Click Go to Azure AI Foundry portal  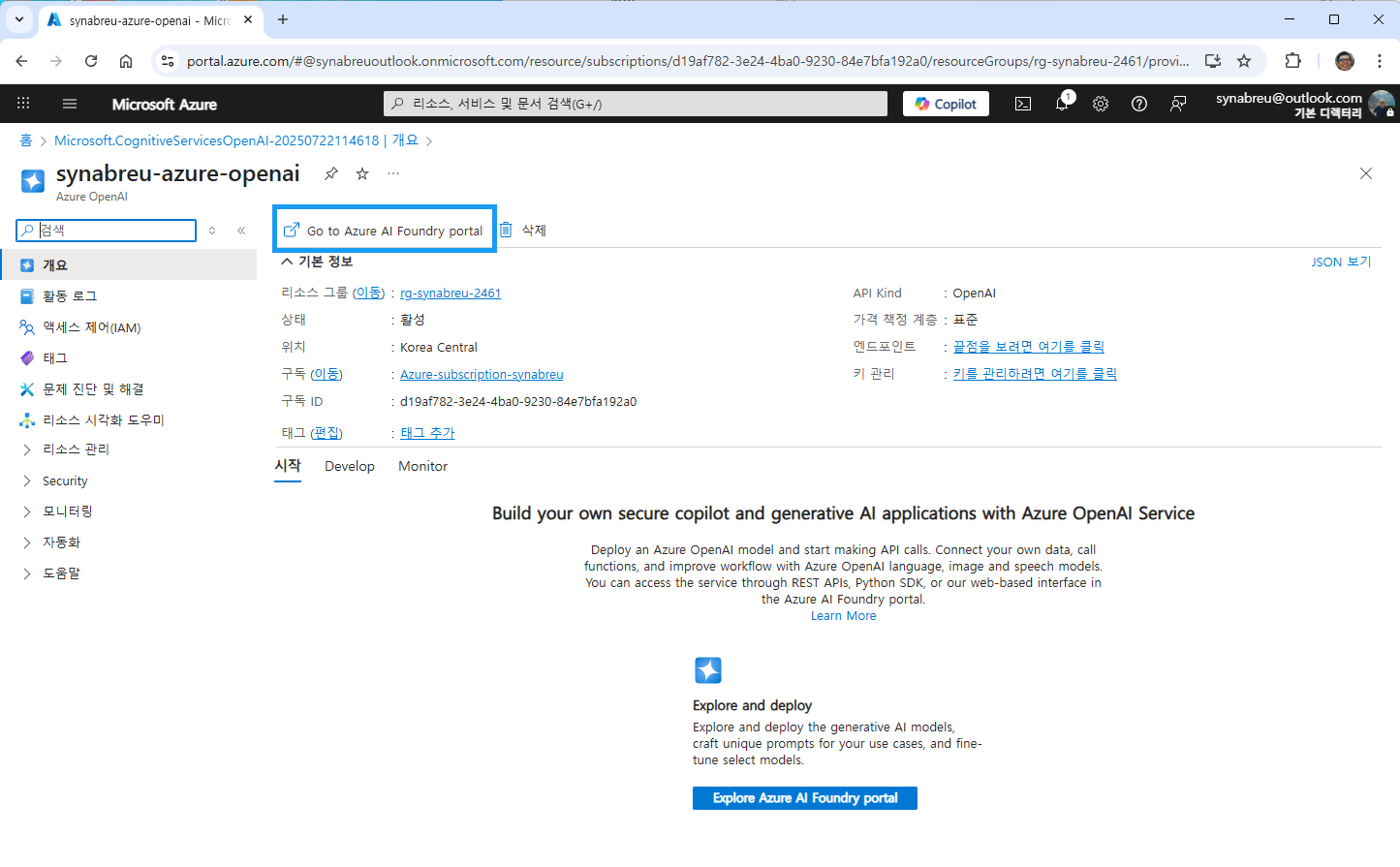[x=384, y=231]
